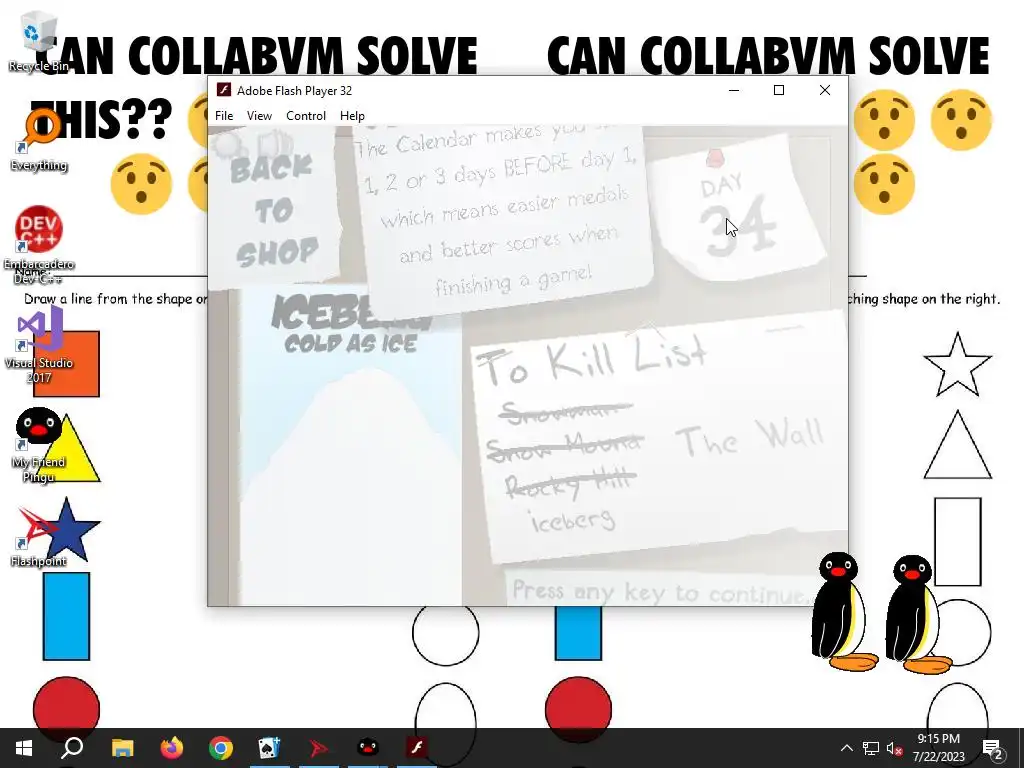The width and height of the screenshot is (1024, 768).
Task: Select the Embarcadero Dev-C++ desktop icon
Action: pos(39,246)
